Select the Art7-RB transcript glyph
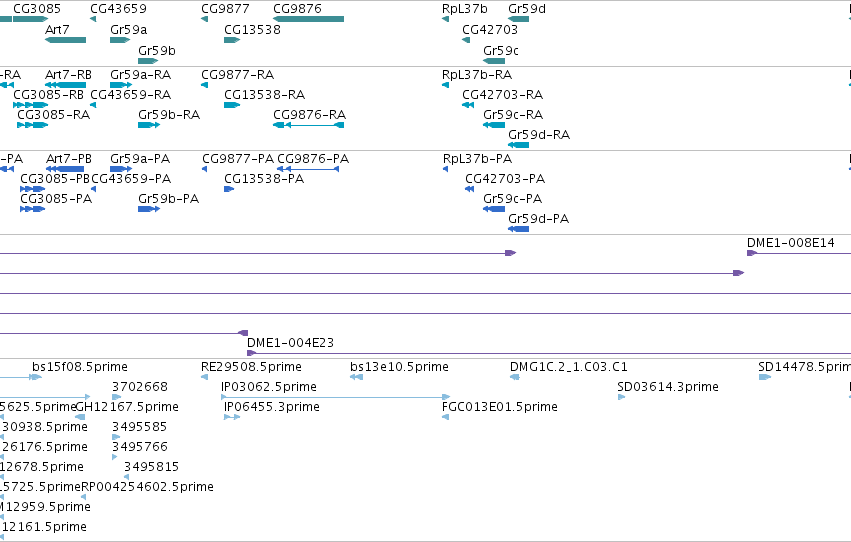851x542 pixels. [65, 85]
